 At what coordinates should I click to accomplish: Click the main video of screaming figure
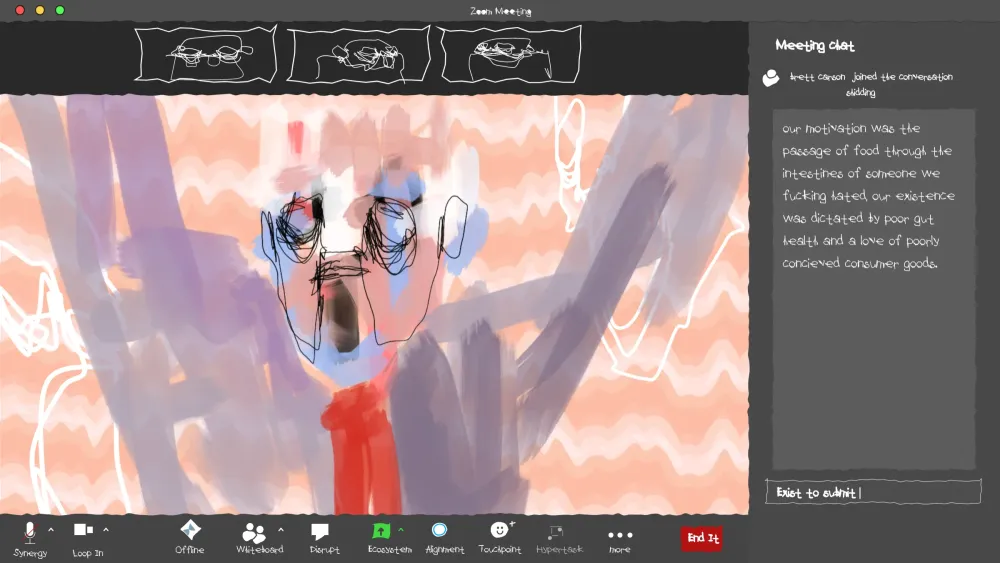pos(374,305)
